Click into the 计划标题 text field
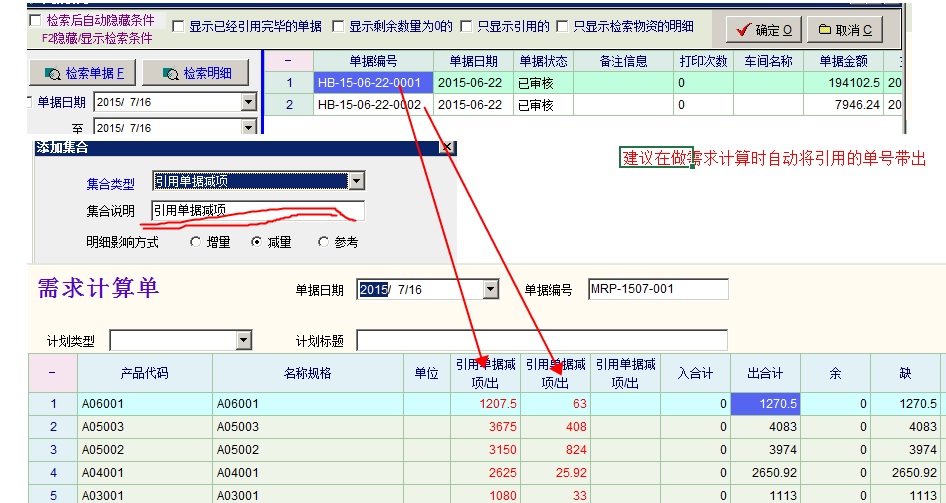Viewport: 946px width, 503px height. tap(541, 341)
